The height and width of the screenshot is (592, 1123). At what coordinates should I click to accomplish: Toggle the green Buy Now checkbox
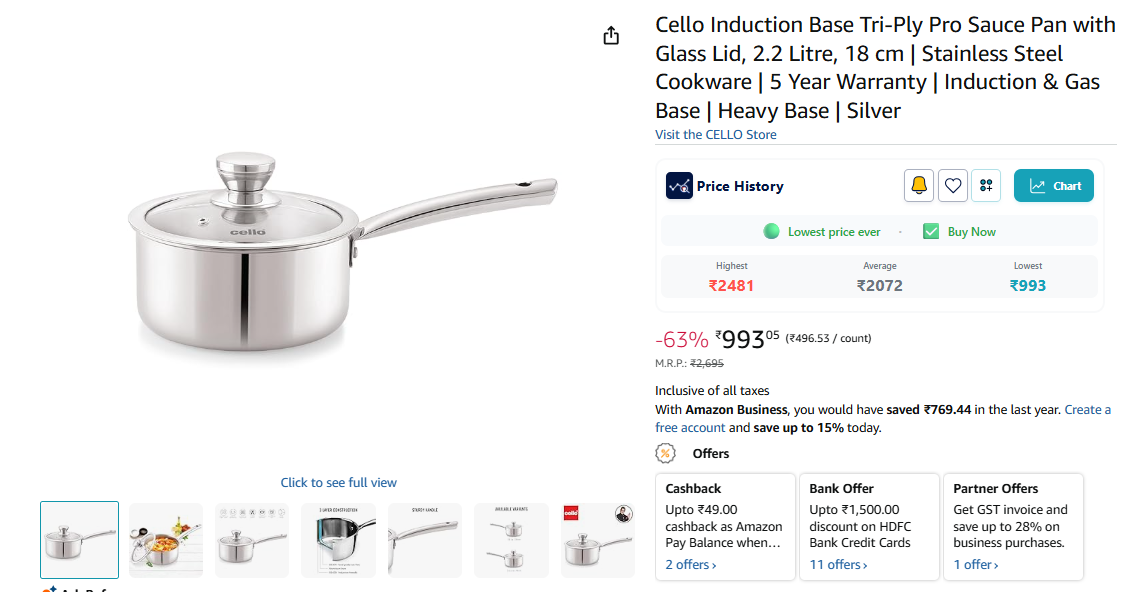tap(931, 232)
